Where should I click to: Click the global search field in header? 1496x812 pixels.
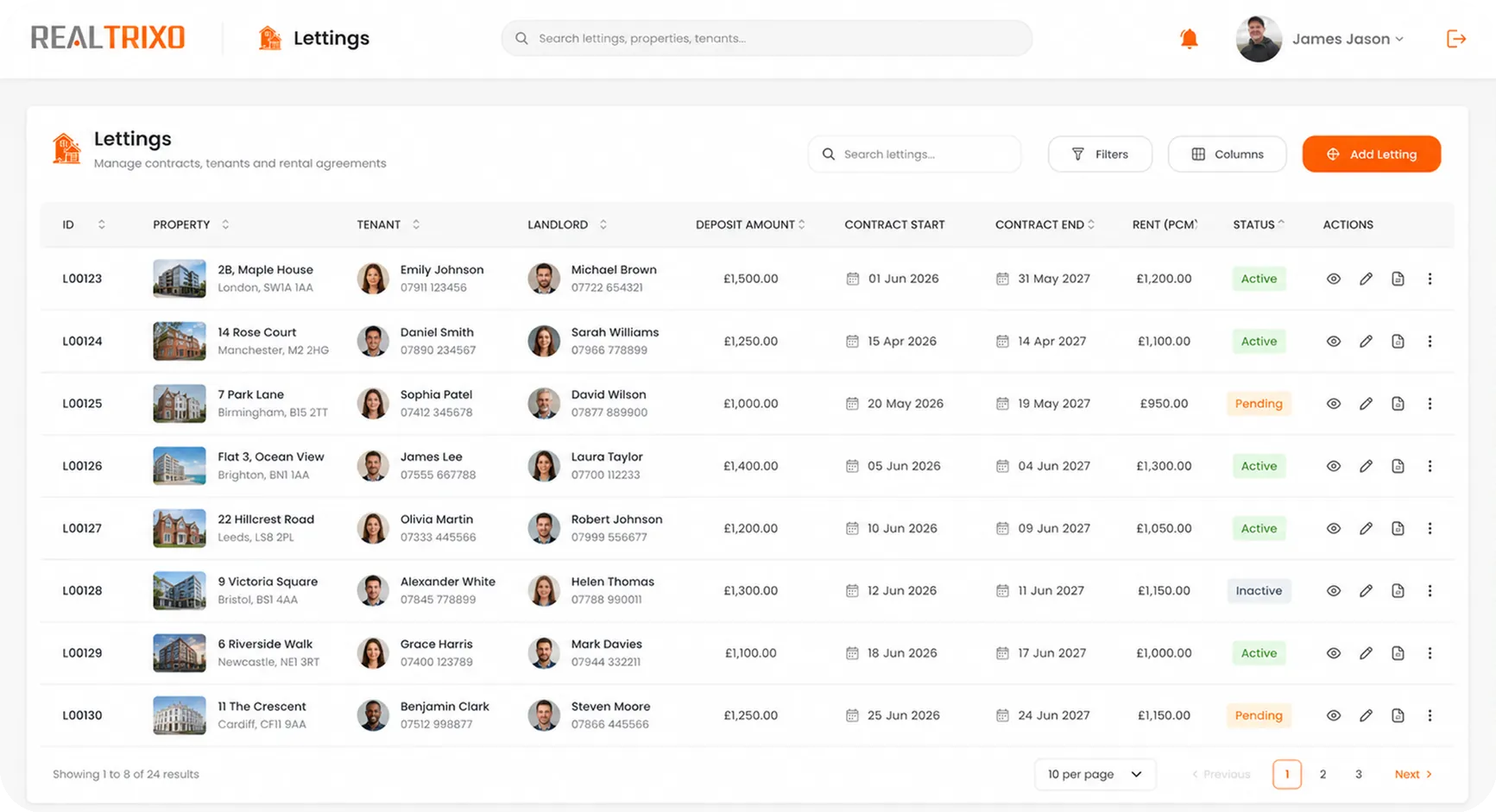tap(767, 38)
